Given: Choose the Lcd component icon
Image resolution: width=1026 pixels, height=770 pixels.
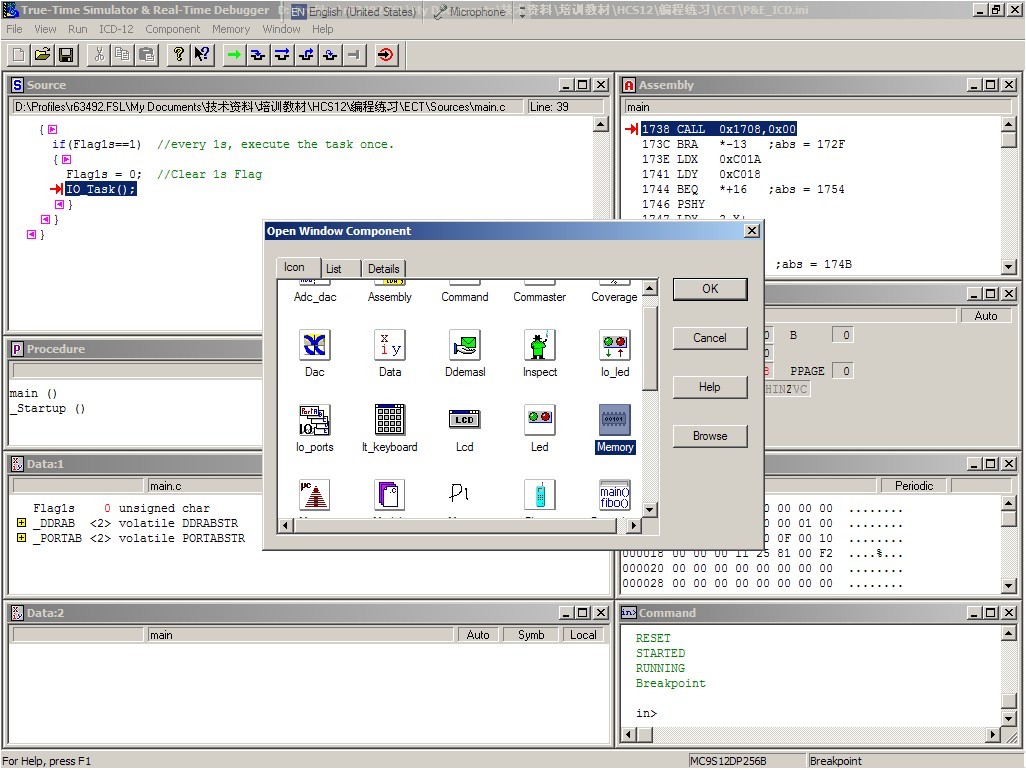Looking at the screenshot, I should [x=465, y=420].
